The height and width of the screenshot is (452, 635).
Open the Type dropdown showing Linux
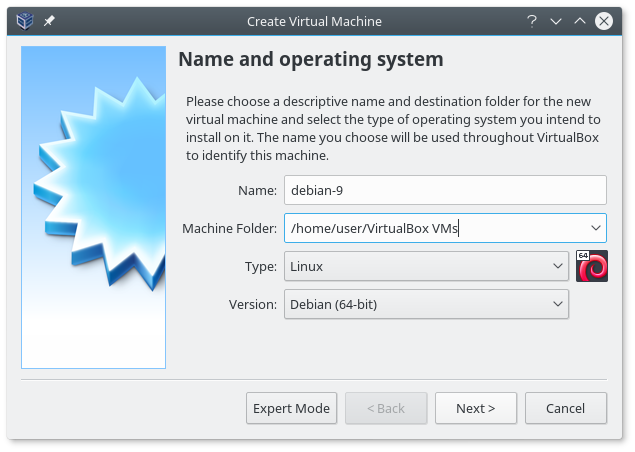(427, 266)
